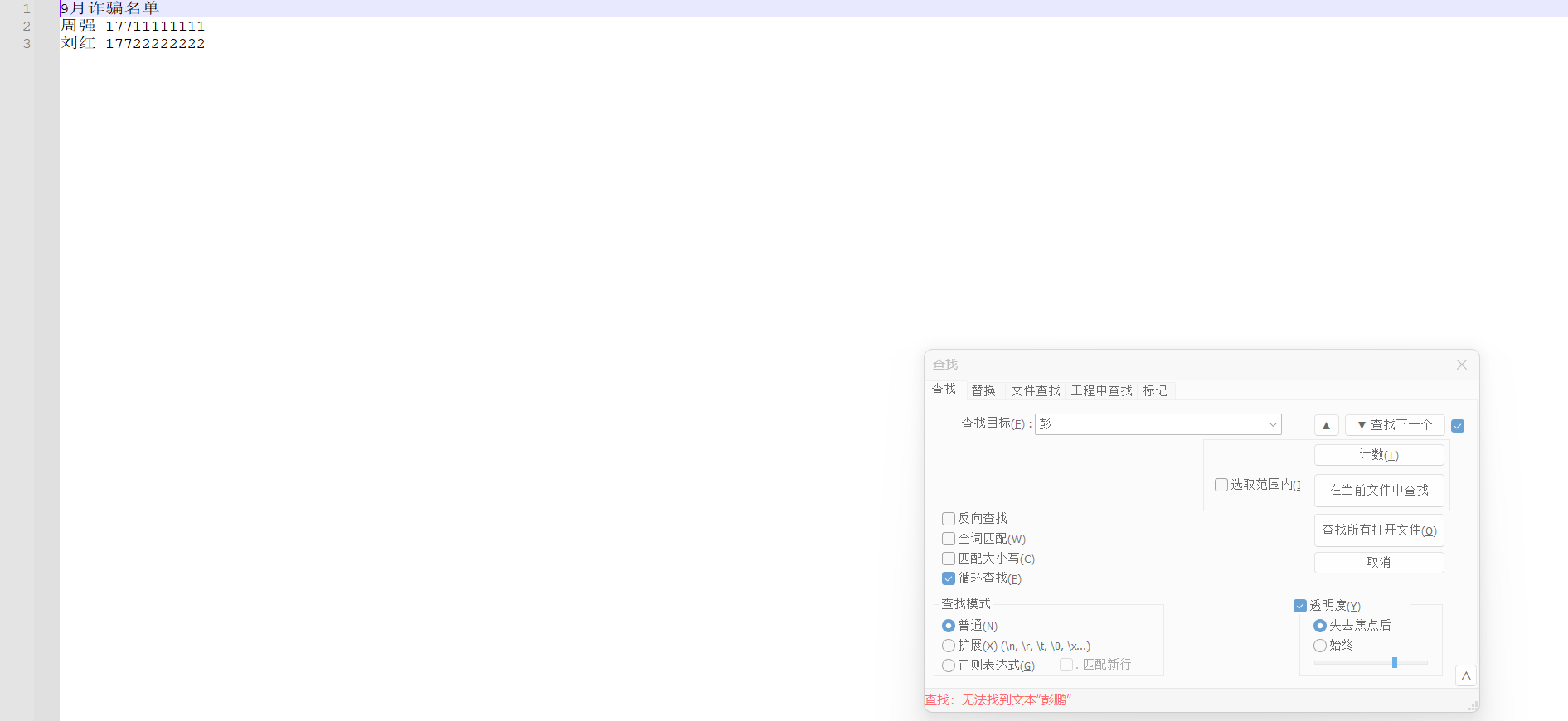Viewport: 1568px width, 721px height.
Task: Collapse the dialog with the caret button
Action: coord(1466,675)
